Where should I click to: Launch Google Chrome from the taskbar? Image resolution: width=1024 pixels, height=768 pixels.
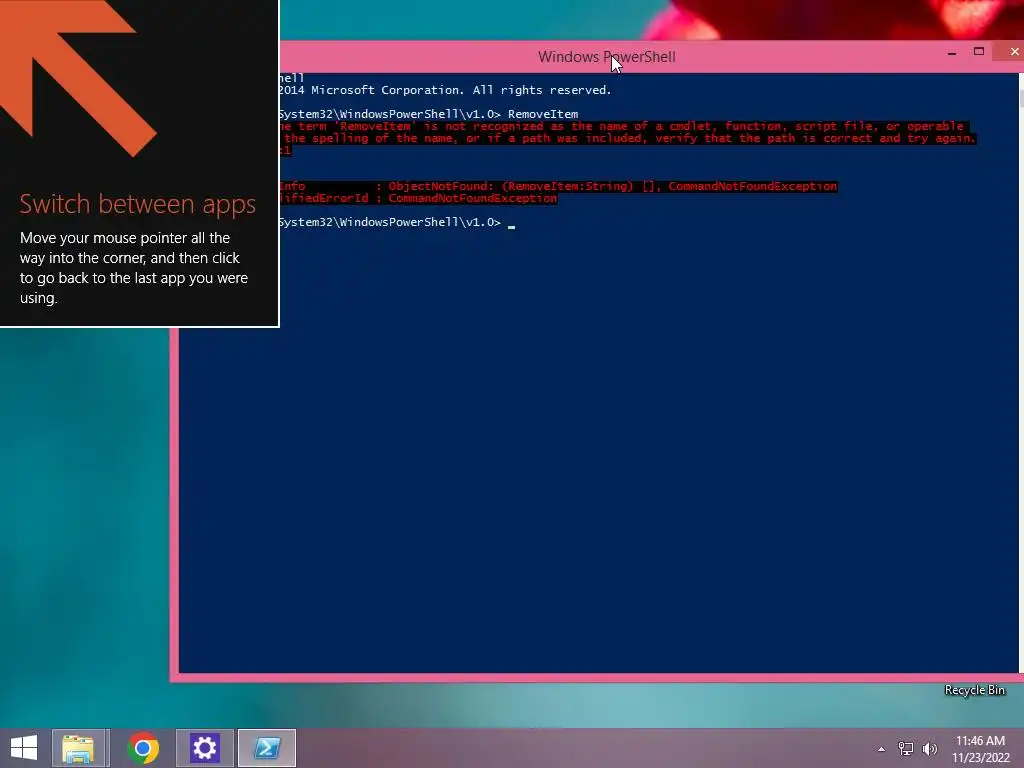[x=143, y=748]
